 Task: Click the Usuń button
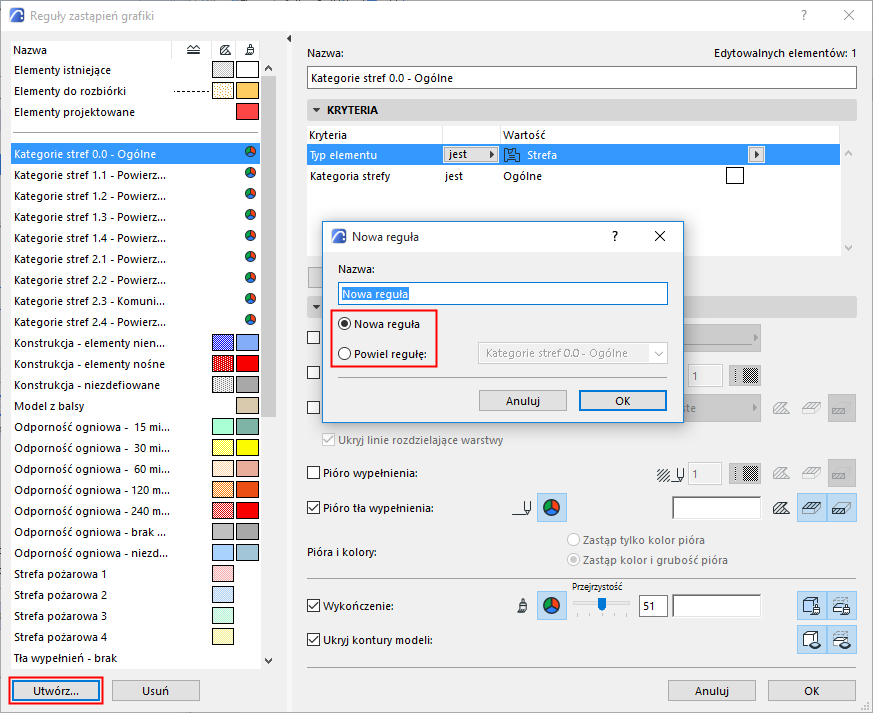[155, 691]
